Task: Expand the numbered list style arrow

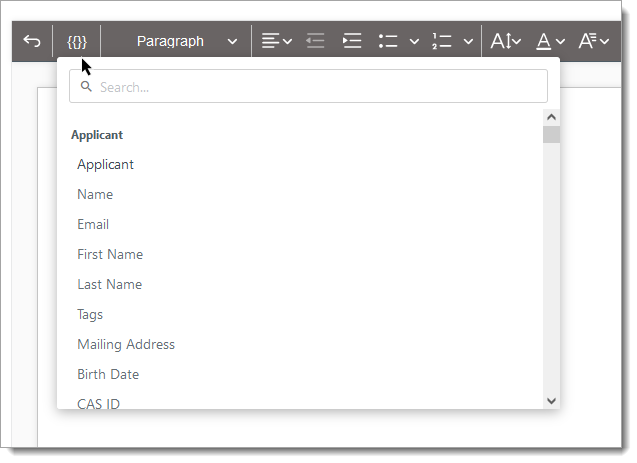Action: [468, 41]
